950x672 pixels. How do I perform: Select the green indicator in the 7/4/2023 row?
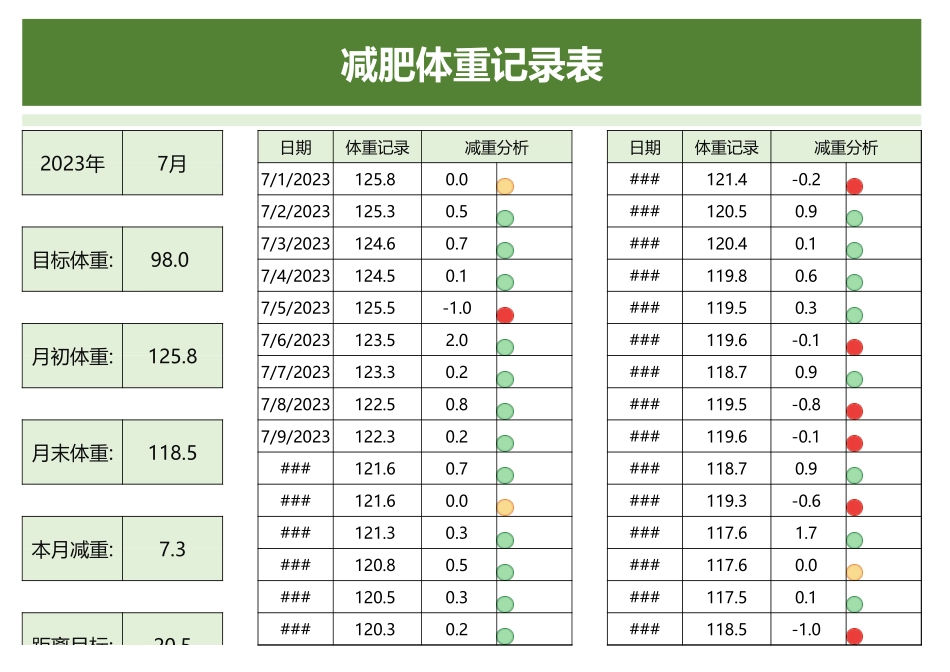tap(505, 282)
